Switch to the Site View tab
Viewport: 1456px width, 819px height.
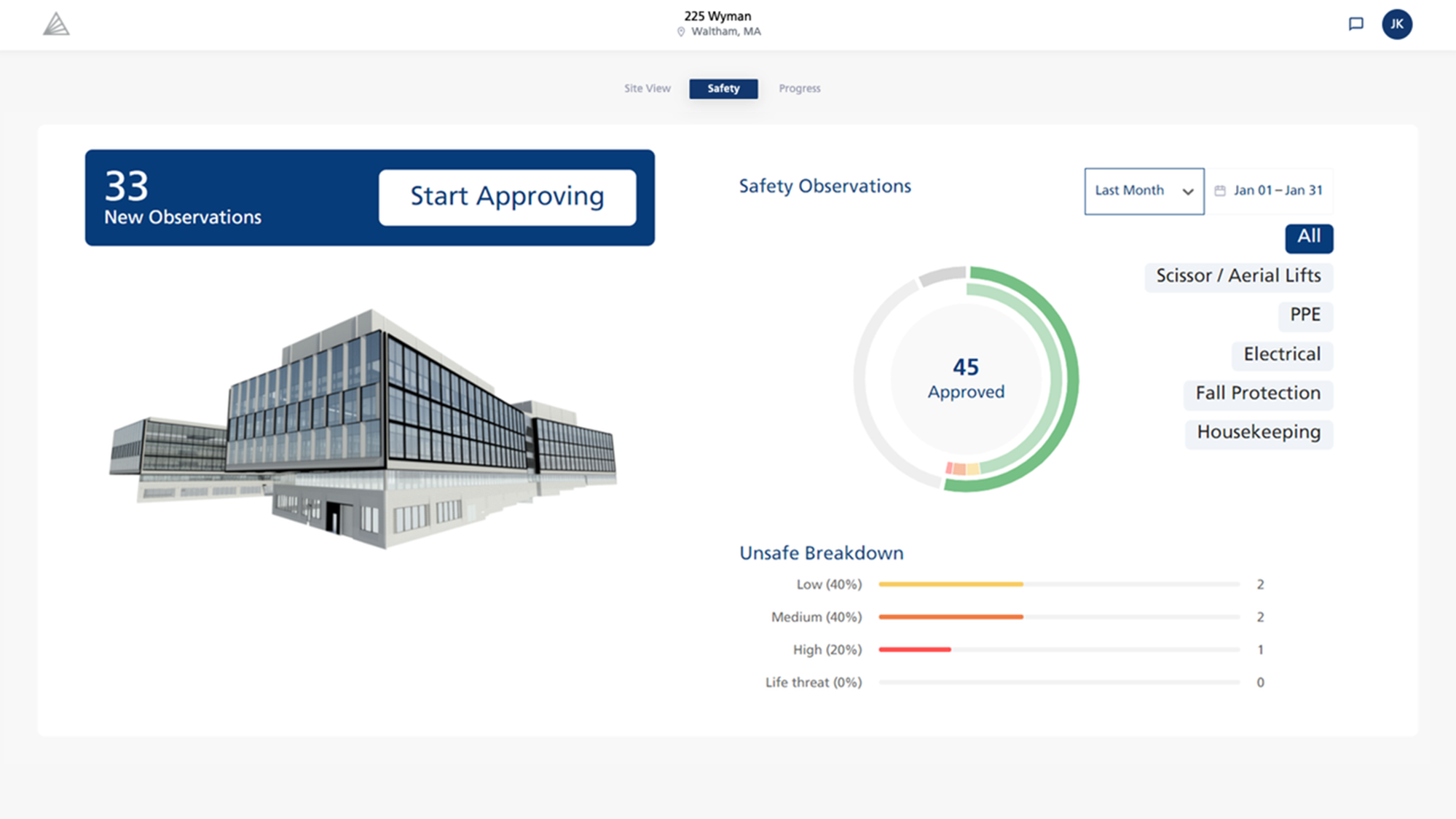click(647, 88)
